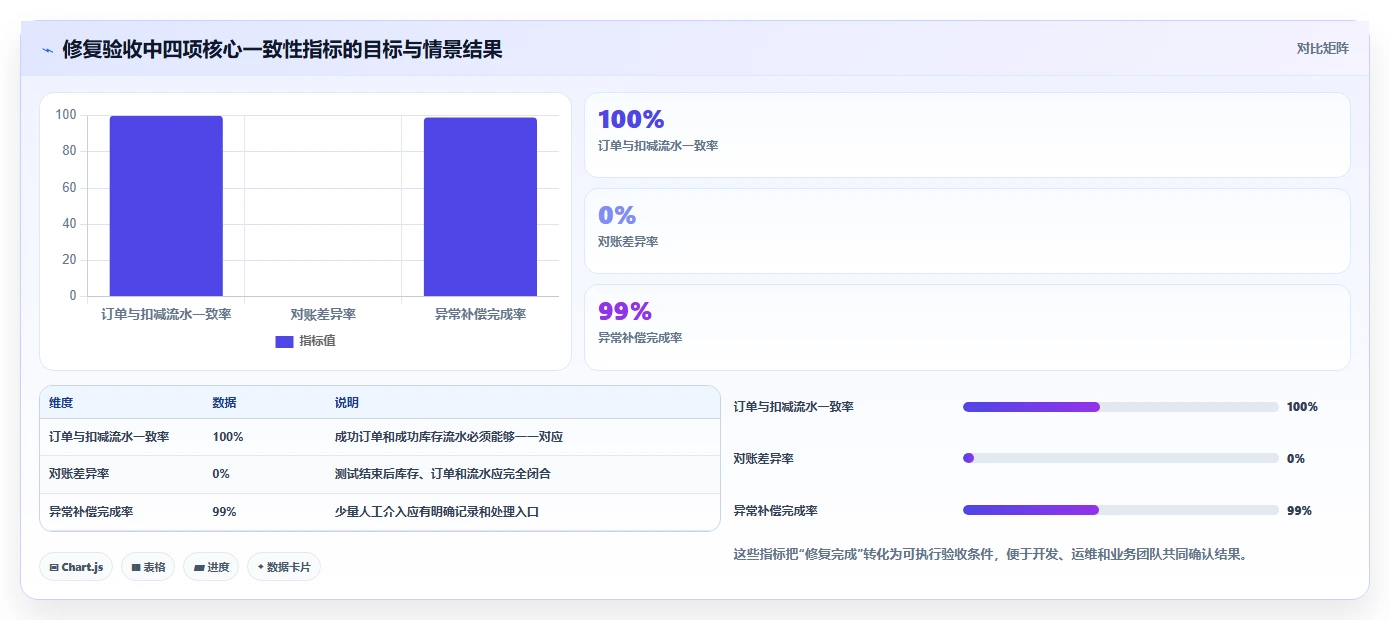This screenshot has width=1390, height=620.
Task: Click the 0% table data cell
Action: (221, 474)
